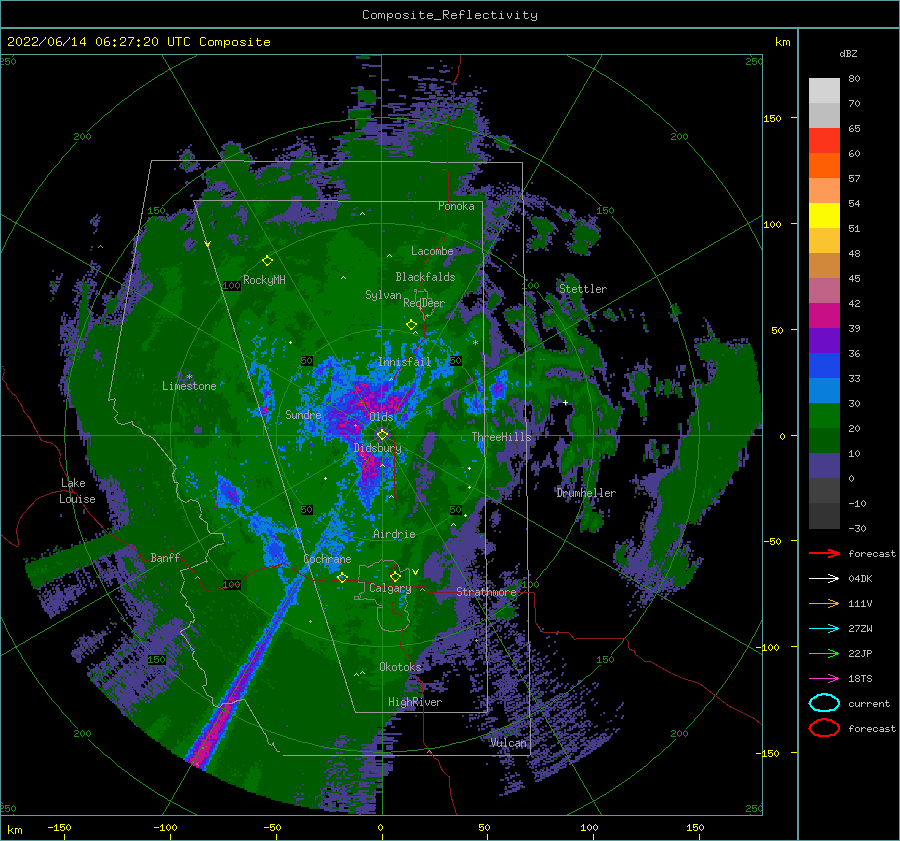Click the orange 111V arrow icon
The height and width of the screenshot is (841, 900).
[x=824, y=603]
